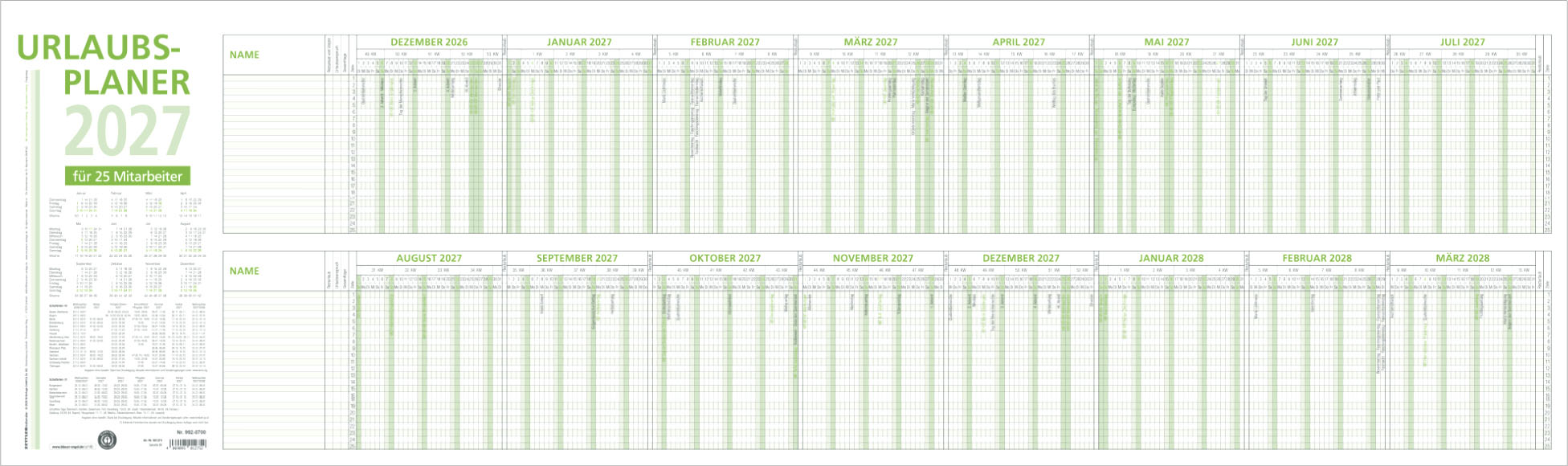Viewport: 1568px width, 466px height.
Task: Select the DEZEMBER 2026 month heading
Action: [429, 42]
